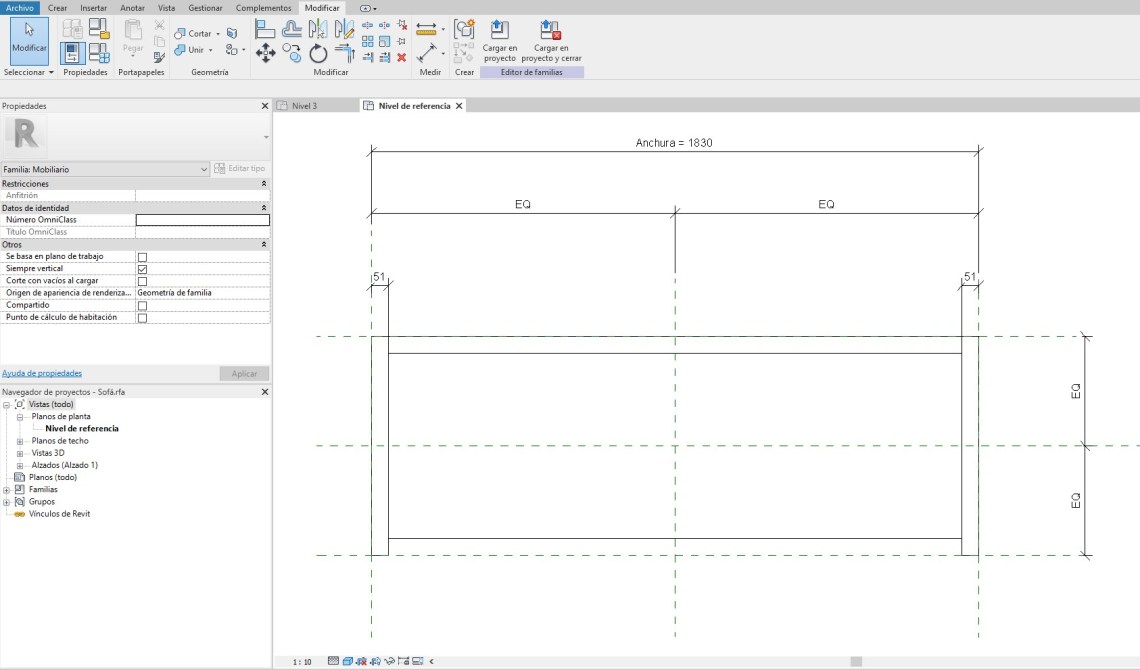1140x670 pixels.
Task: Enable 'Se basa en plano de trabajo' checkbox
Action: 142,257
